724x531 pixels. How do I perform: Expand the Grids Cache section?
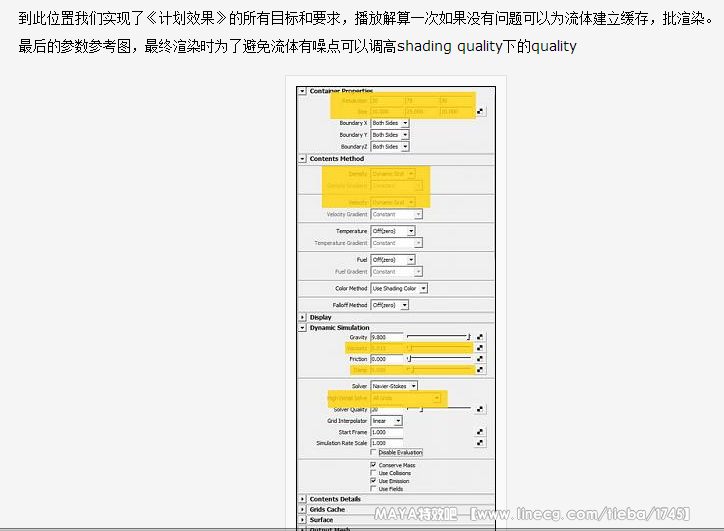tap(303, 509)
